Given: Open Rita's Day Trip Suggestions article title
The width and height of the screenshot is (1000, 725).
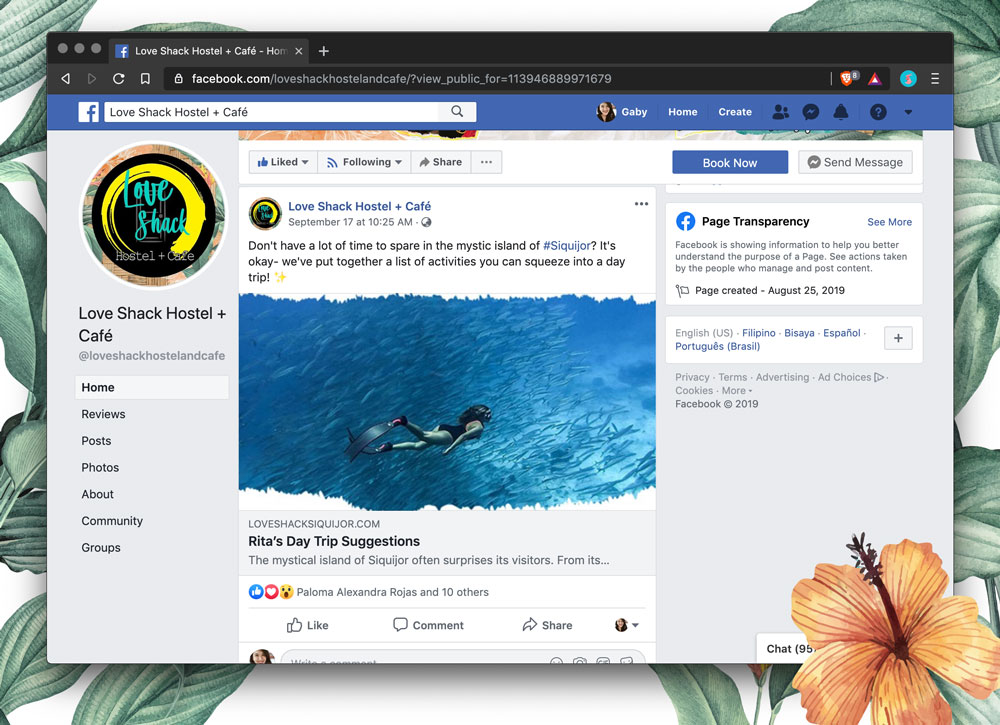Looking at the screenshot, I should pyautogui.click(x=334, y=541).
